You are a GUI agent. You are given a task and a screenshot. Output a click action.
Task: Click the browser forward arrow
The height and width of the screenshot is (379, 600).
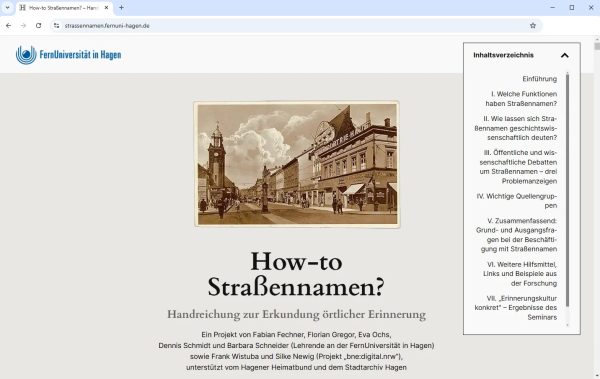pyautogui.click(x=23, y=26)
